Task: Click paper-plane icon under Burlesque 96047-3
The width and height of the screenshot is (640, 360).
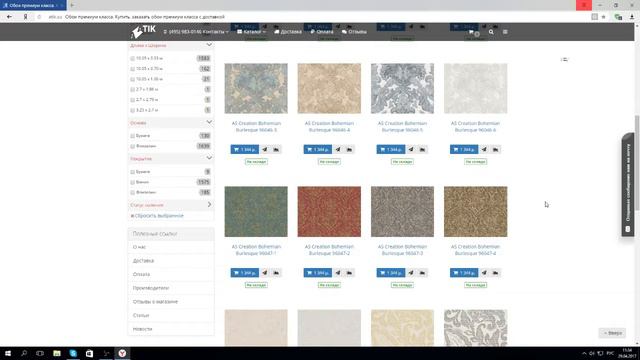Action: click(411, 273)
